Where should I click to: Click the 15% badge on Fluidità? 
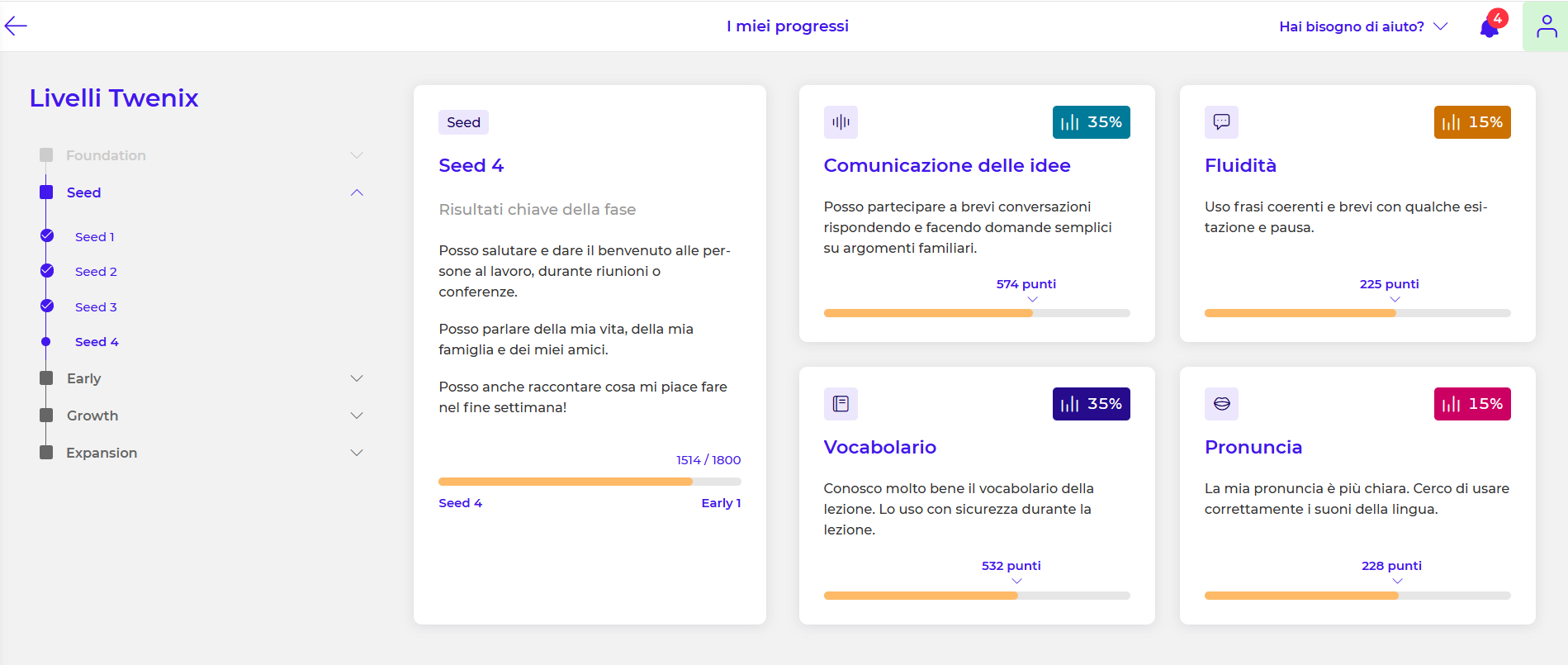[1471, 122]
